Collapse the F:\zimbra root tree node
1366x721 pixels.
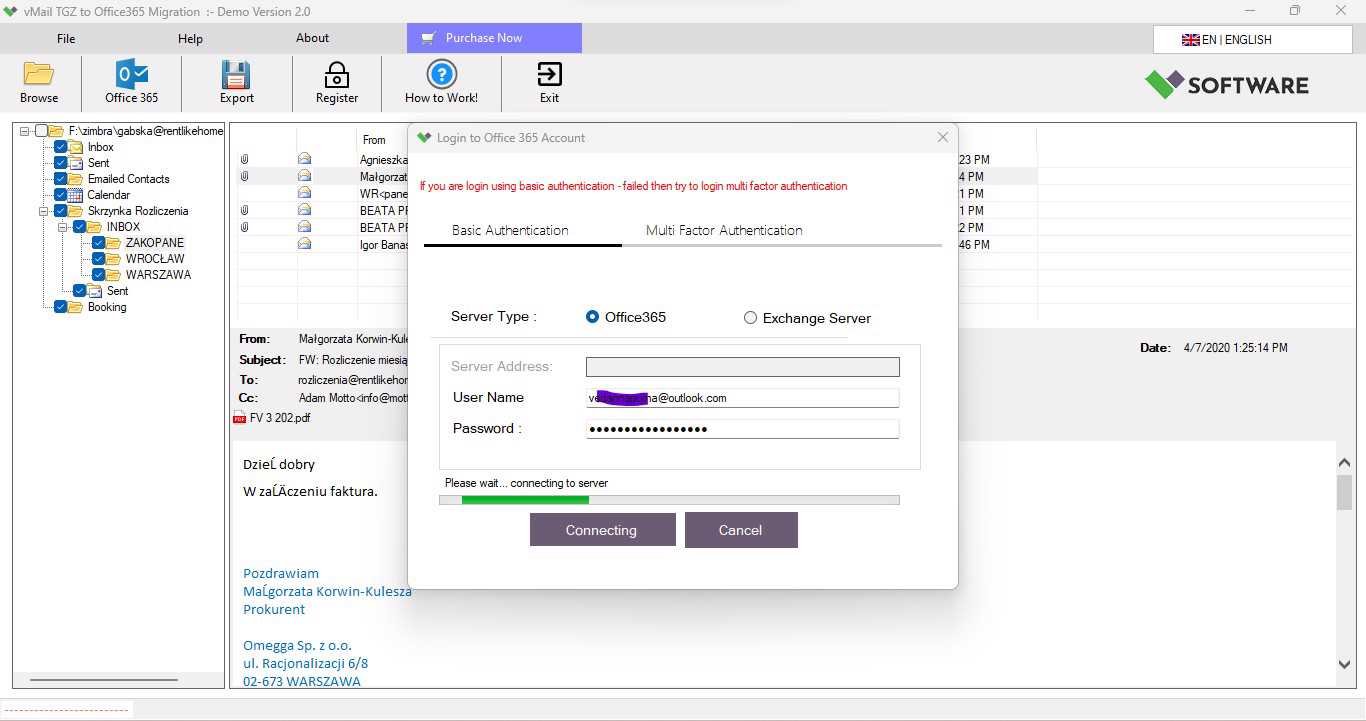(x=24, y=131)
